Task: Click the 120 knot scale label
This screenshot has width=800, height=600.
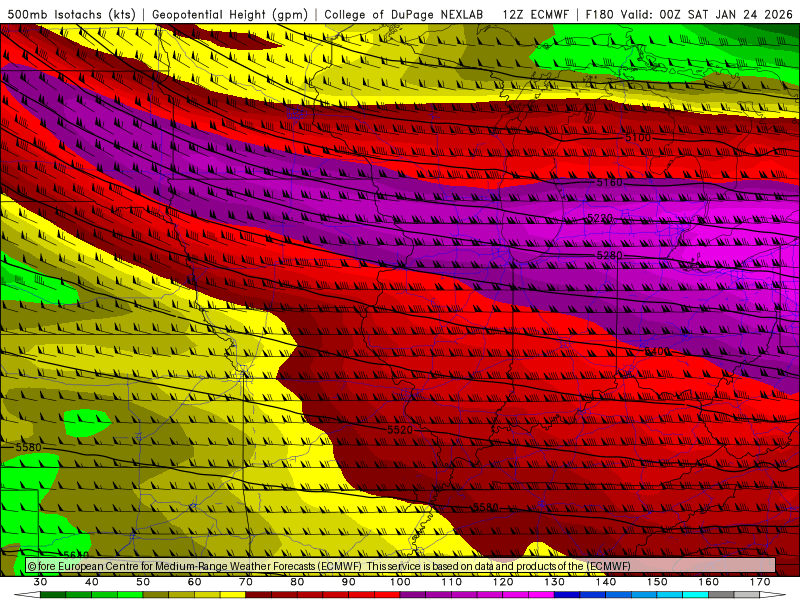Action: click(503, 582)
